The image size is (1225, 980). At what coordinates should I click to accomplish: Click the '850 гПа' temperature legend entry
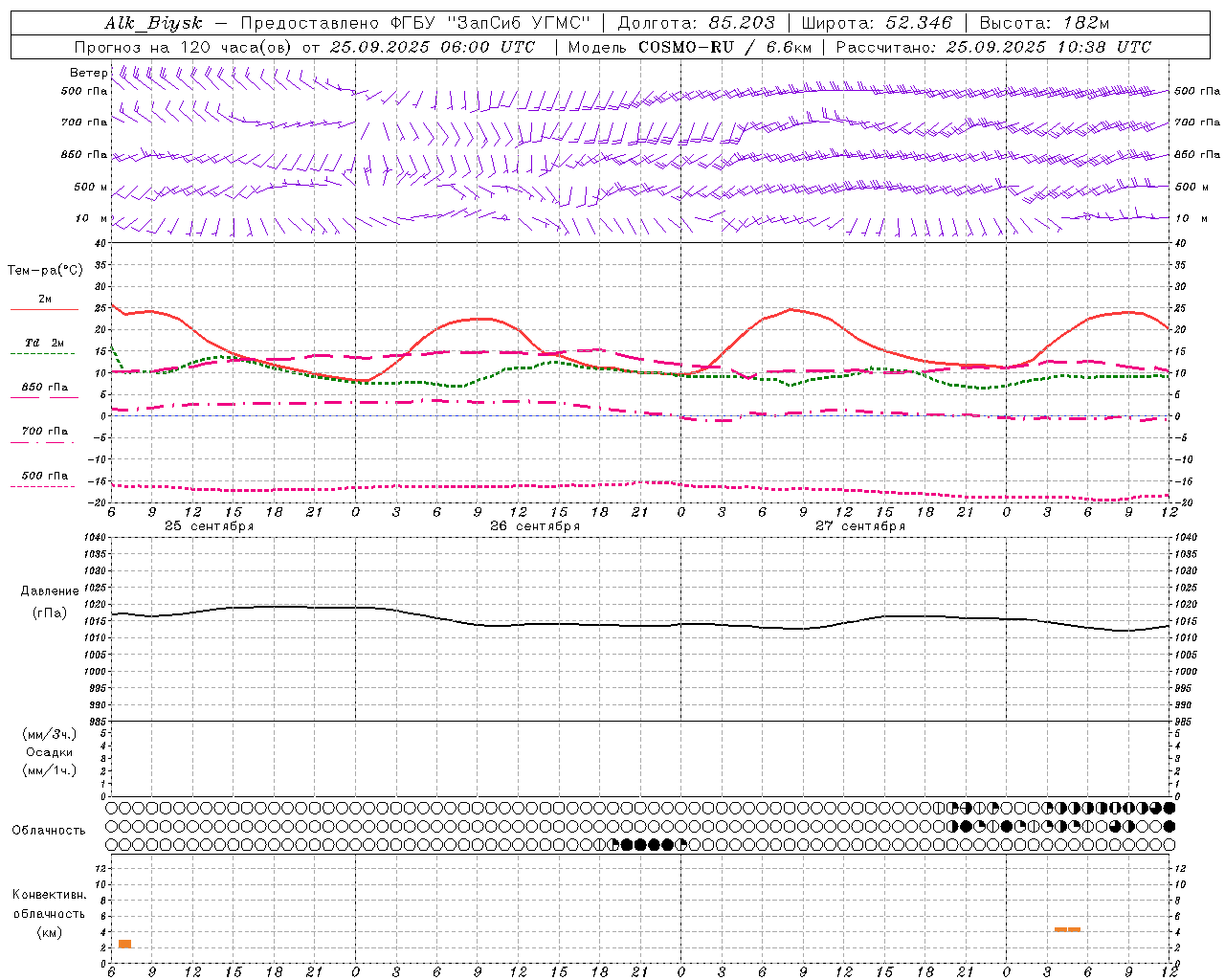point(45,388)
